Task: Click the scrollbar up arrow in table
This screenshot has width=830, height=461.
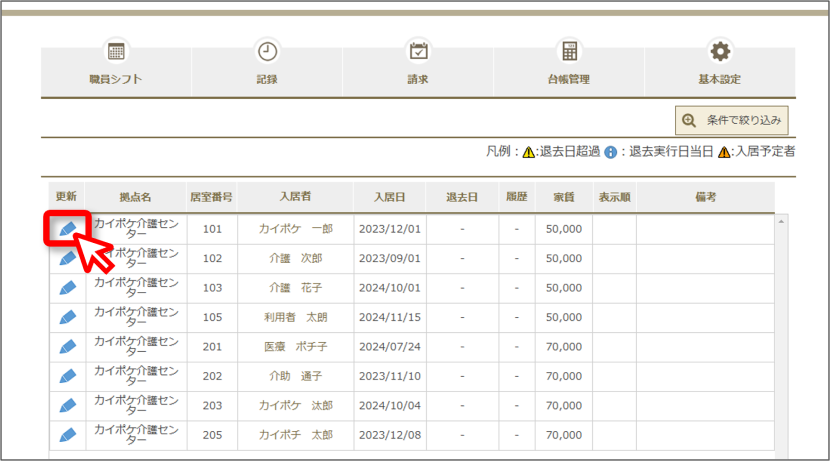Action: coord(781,222)
